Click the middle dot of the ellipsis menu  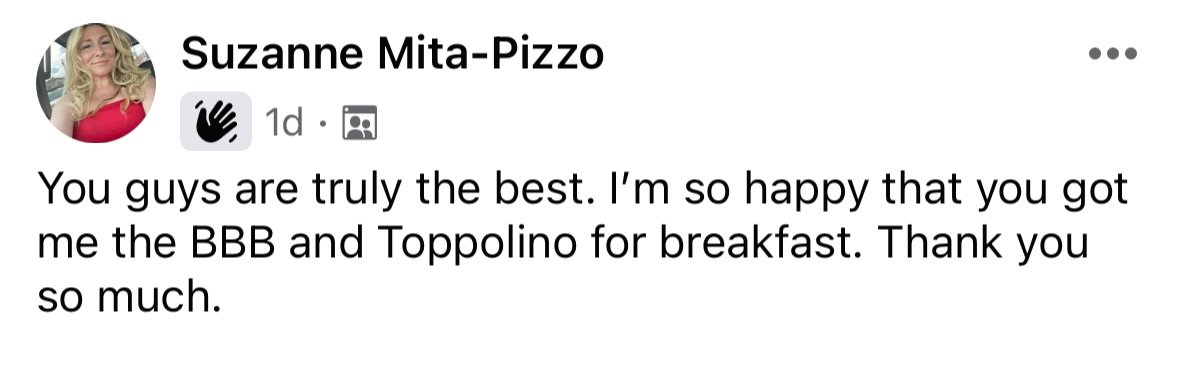pyautogui.click(x=1114, y=54)
